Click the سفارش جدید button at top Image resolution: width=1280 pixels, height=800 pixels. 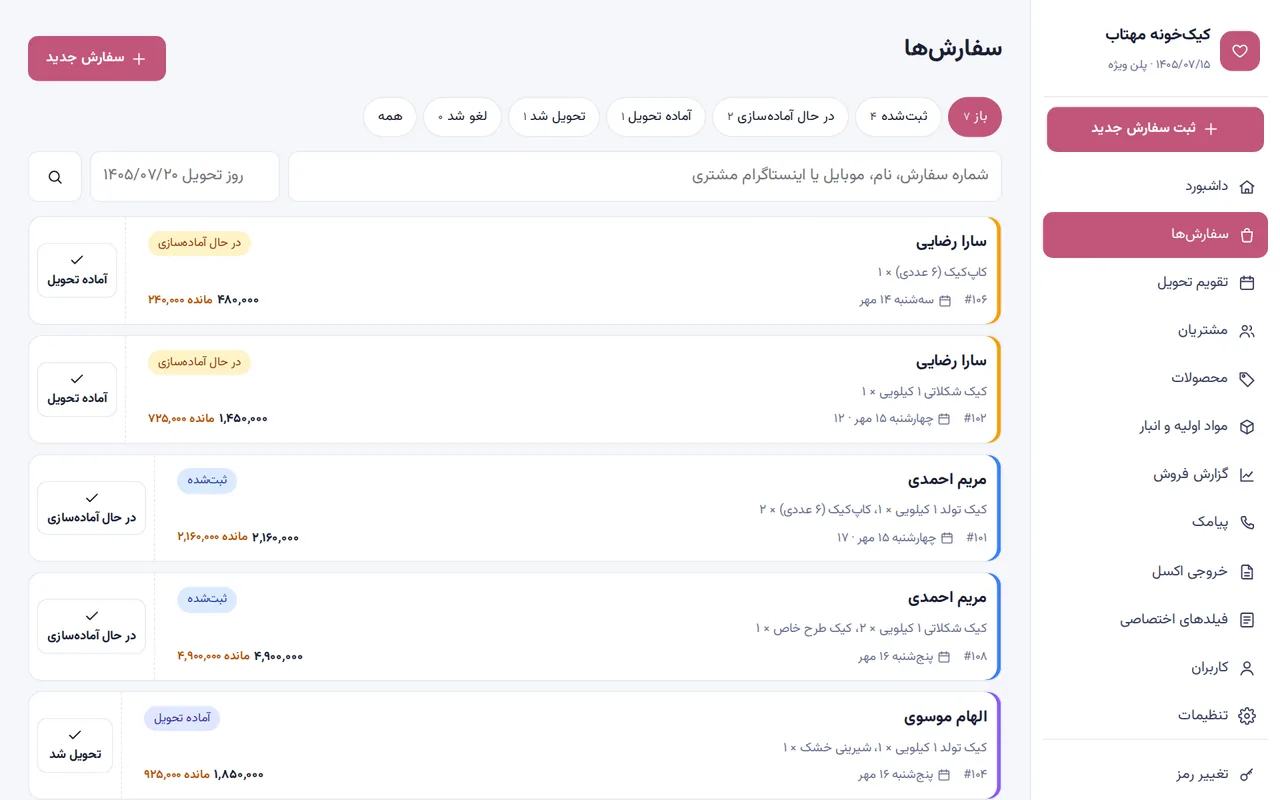(x=97, y=58)
